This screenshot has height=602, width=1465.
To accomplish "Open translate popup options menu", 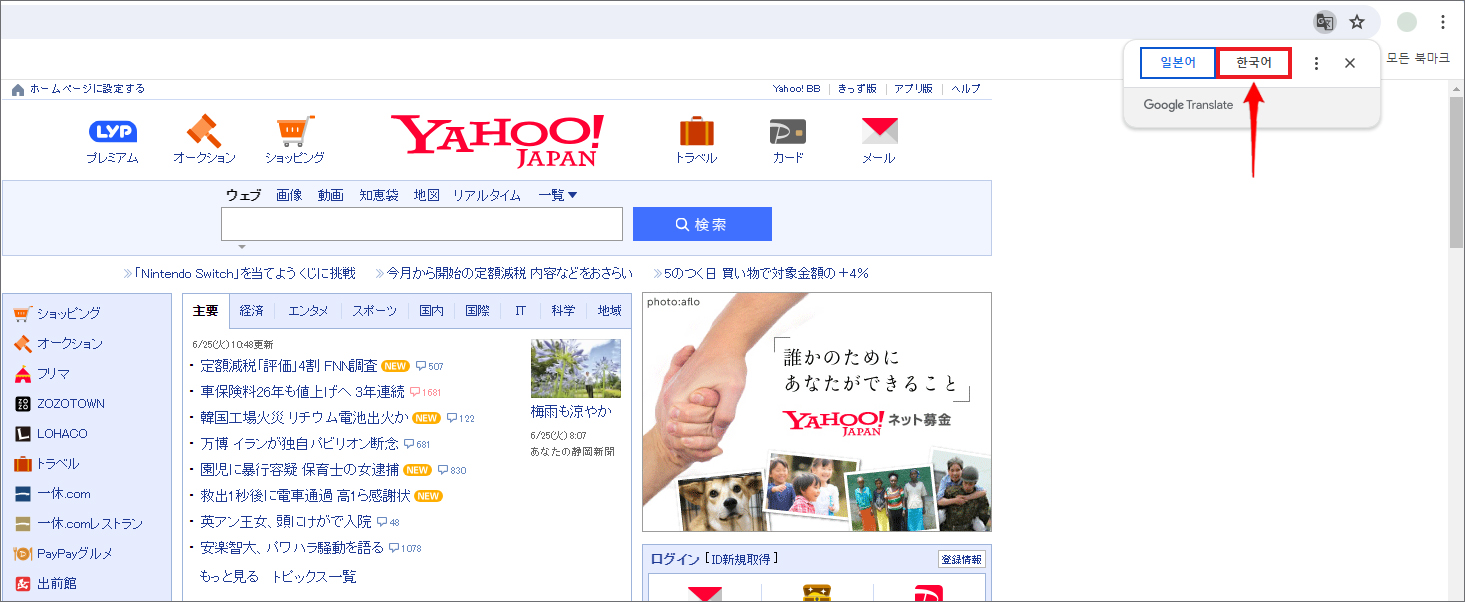I will pyautogui.click(x=1316, y=63).
